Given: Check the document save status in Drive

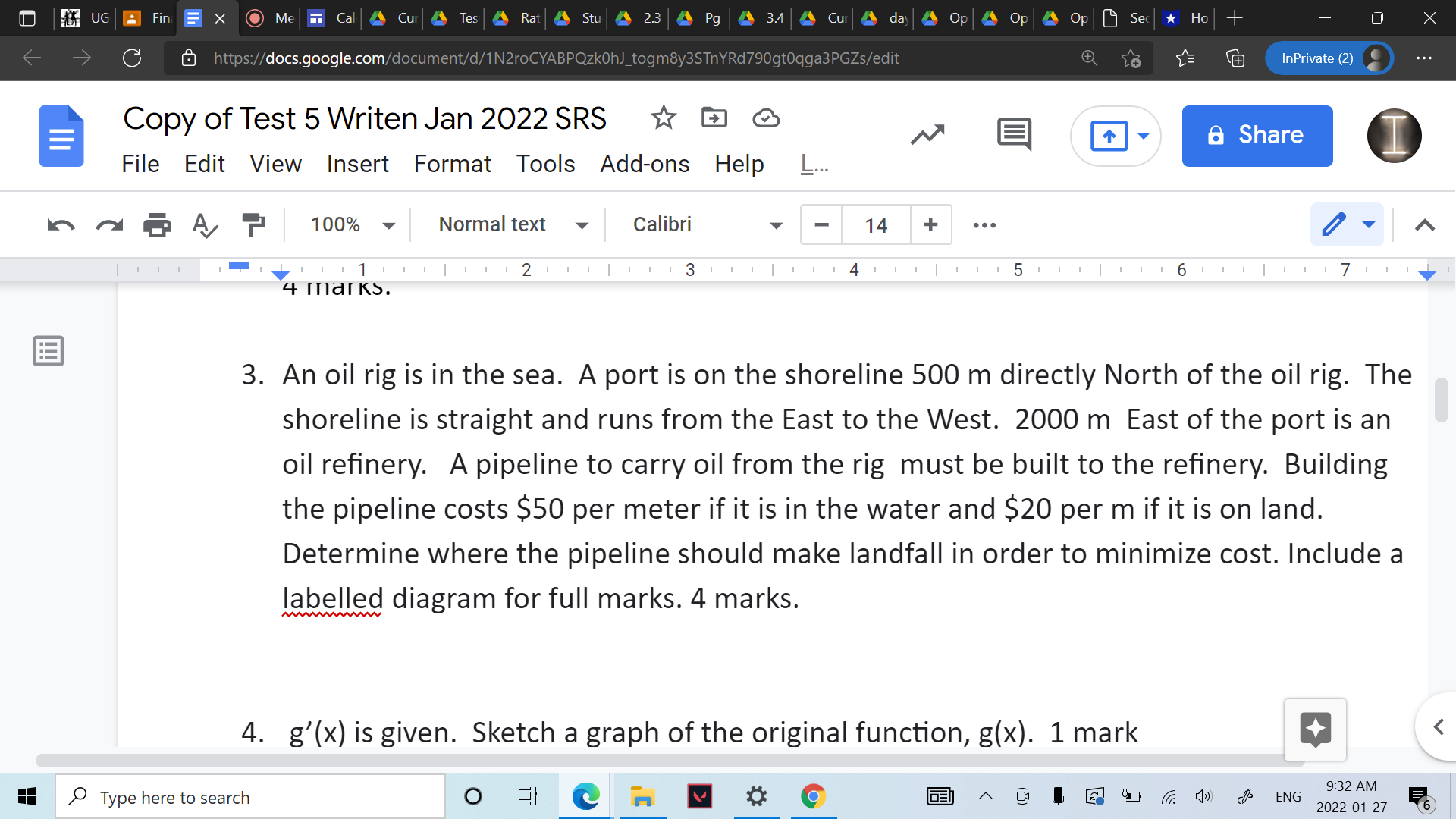Looking at the screenshot, I should pos(765,118).
